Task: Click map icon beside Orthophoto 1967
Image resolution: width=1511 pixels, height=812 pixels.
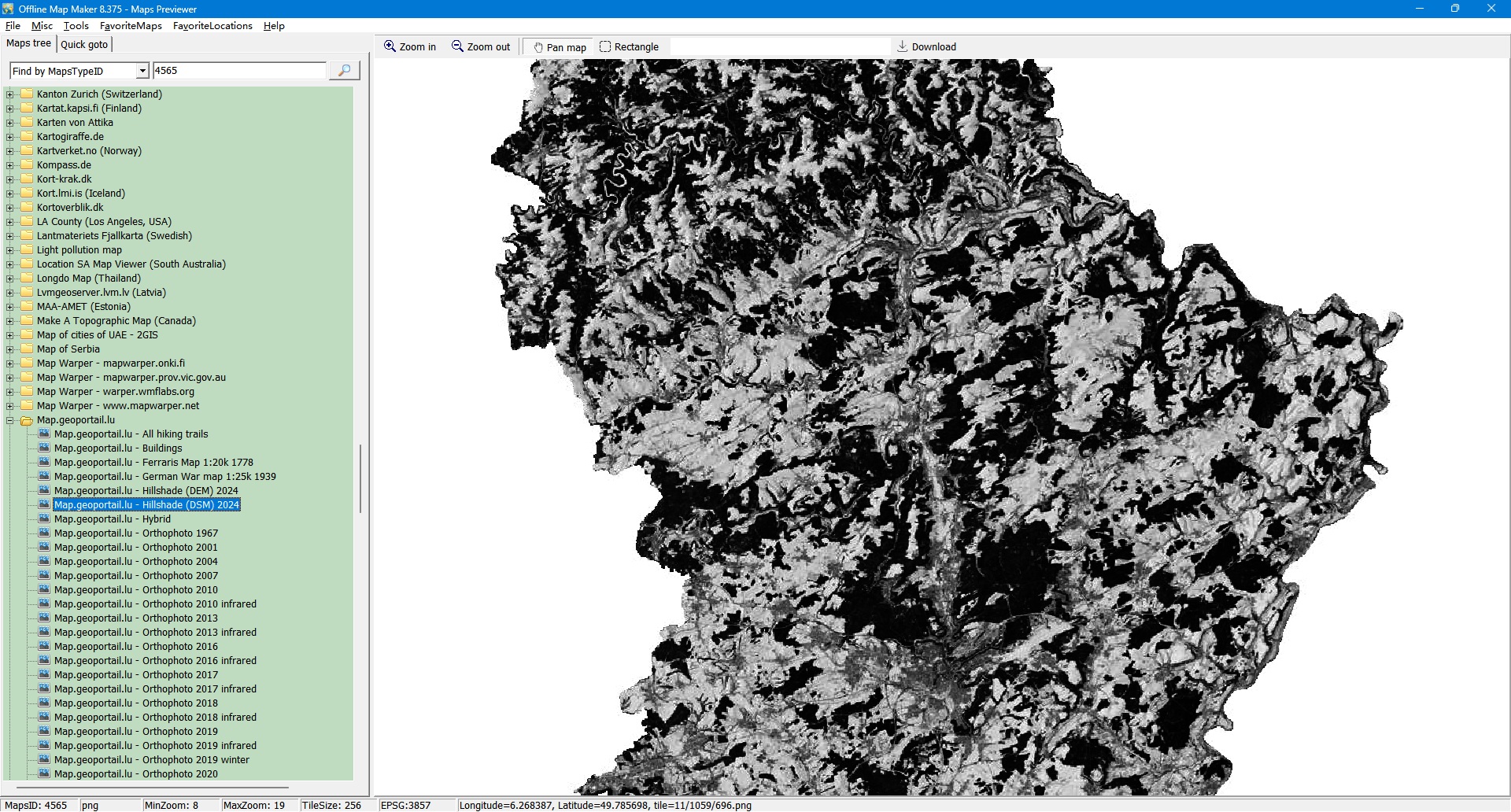Action: [x=44, y=533]
